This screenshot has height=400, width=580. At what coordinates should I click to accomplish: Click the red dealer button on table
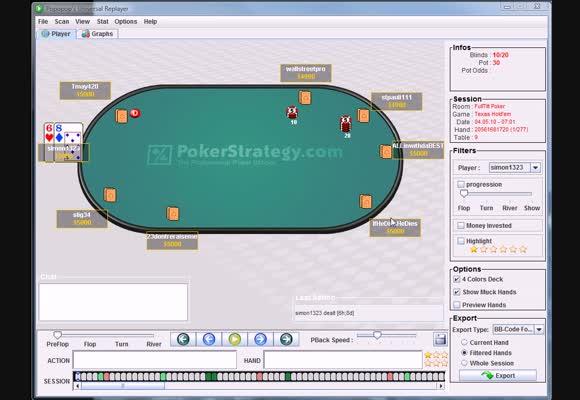tap(135, 113)
